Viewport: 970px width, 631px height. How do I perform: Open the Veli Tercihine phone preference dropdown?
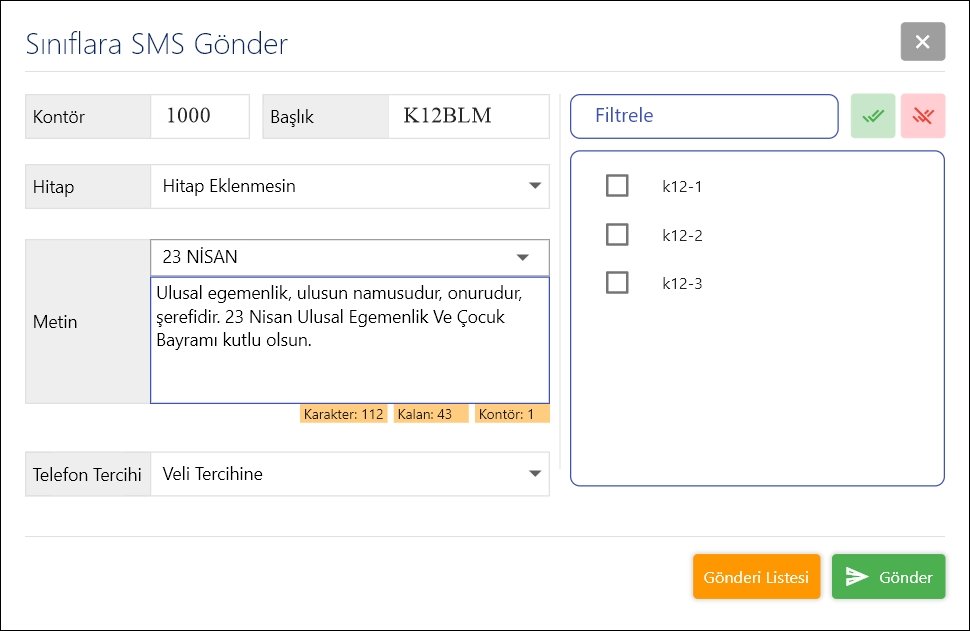click(350, 474)
